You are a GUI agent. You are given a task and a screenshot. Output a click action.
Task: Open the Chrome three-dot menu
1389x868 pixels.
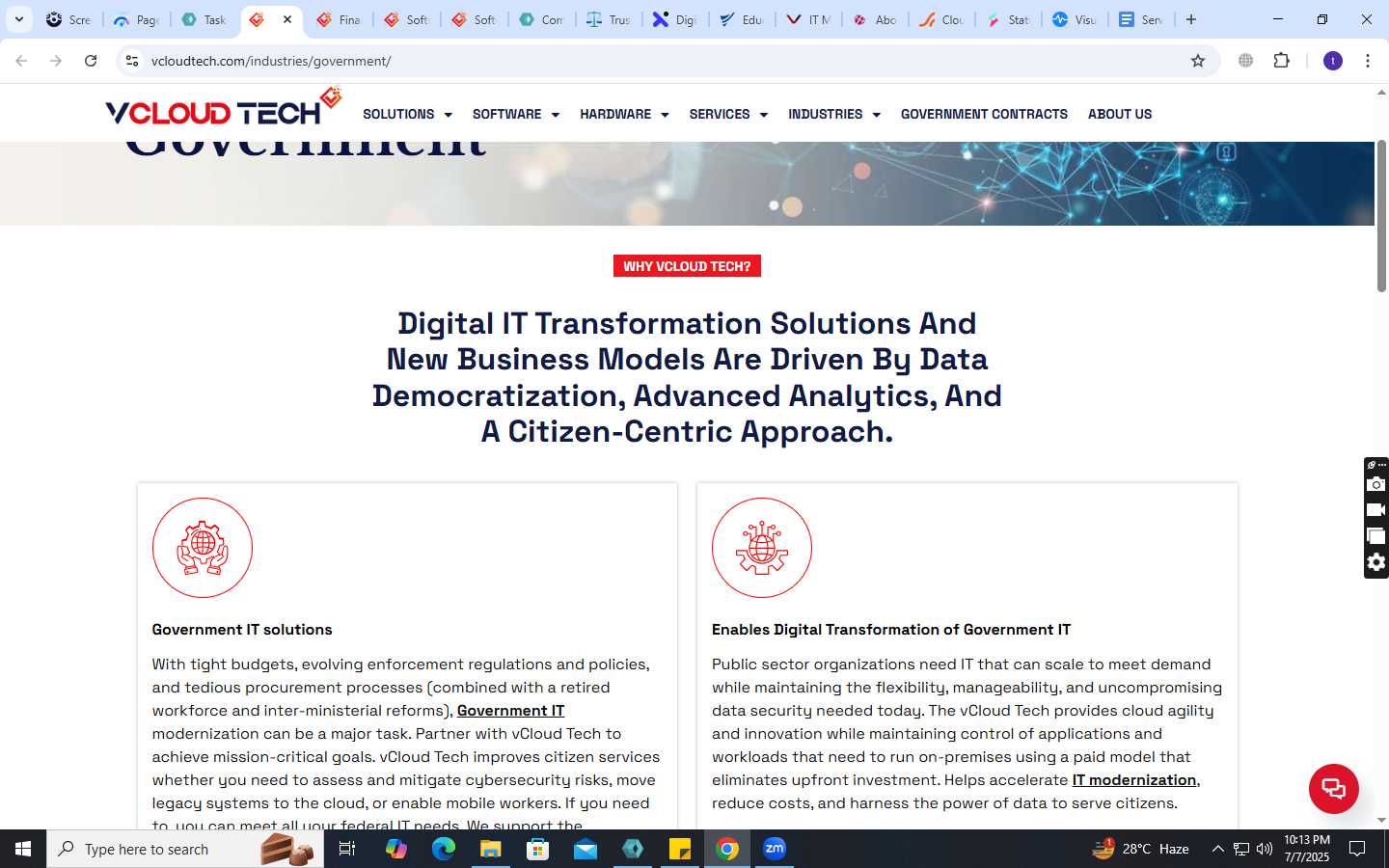1368,61
